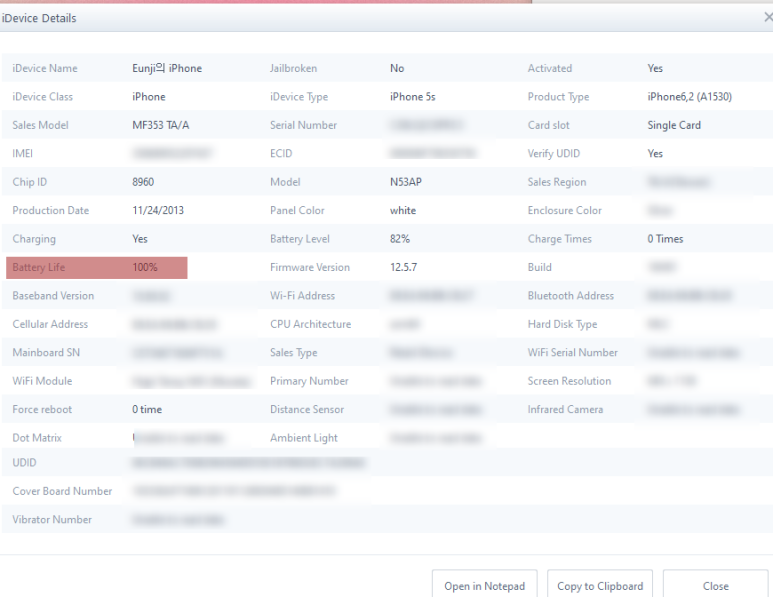Click the Firmware Version value 12.5.7

pyautogui.click(x=403, y=267)
